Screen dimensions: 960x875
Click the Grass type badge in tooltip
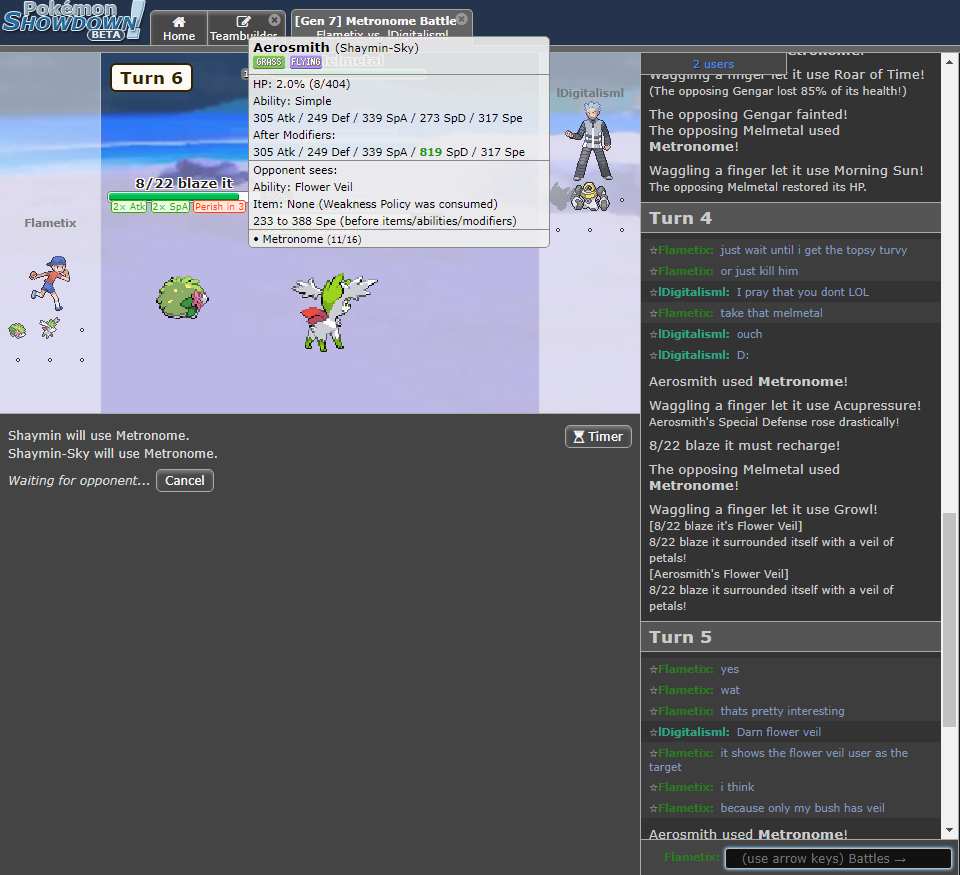pos(269,62)
